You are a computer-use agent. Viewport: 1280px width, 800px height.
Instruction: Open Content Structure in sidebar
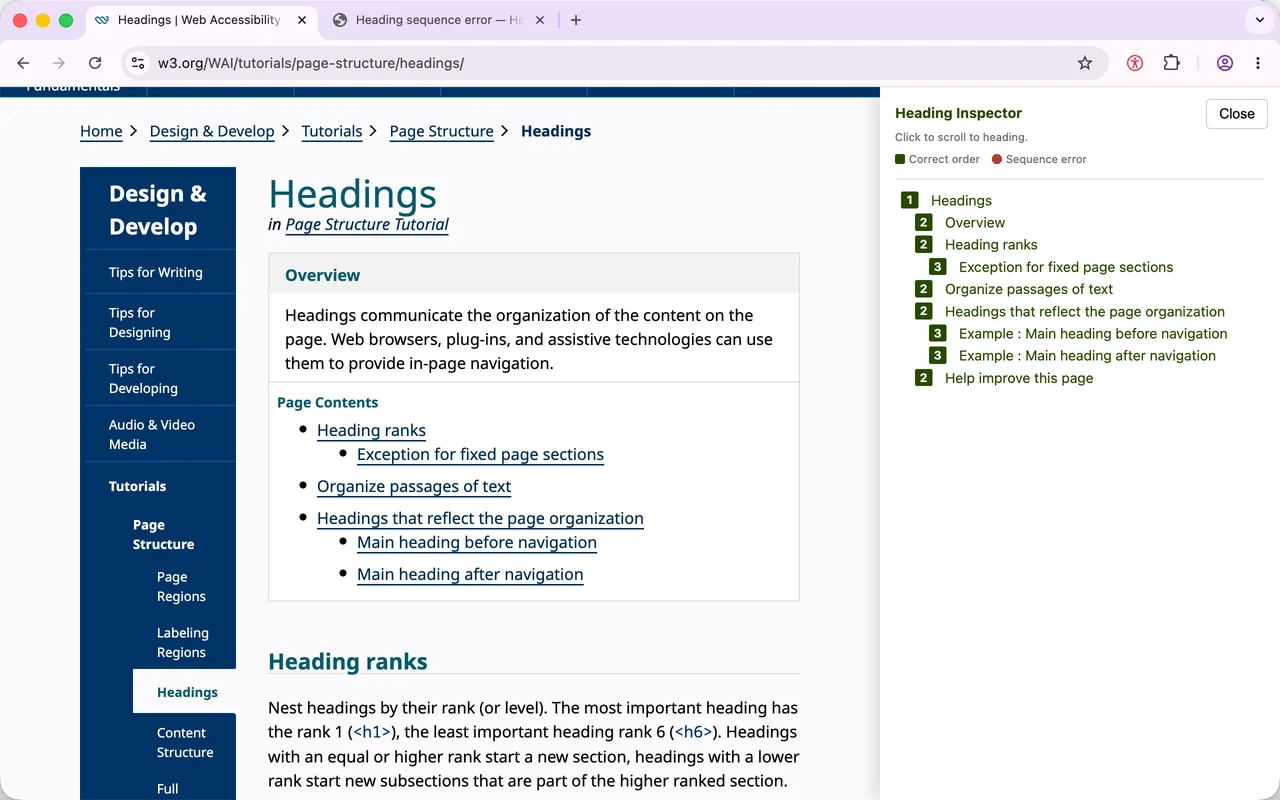[x=185, y=742]
